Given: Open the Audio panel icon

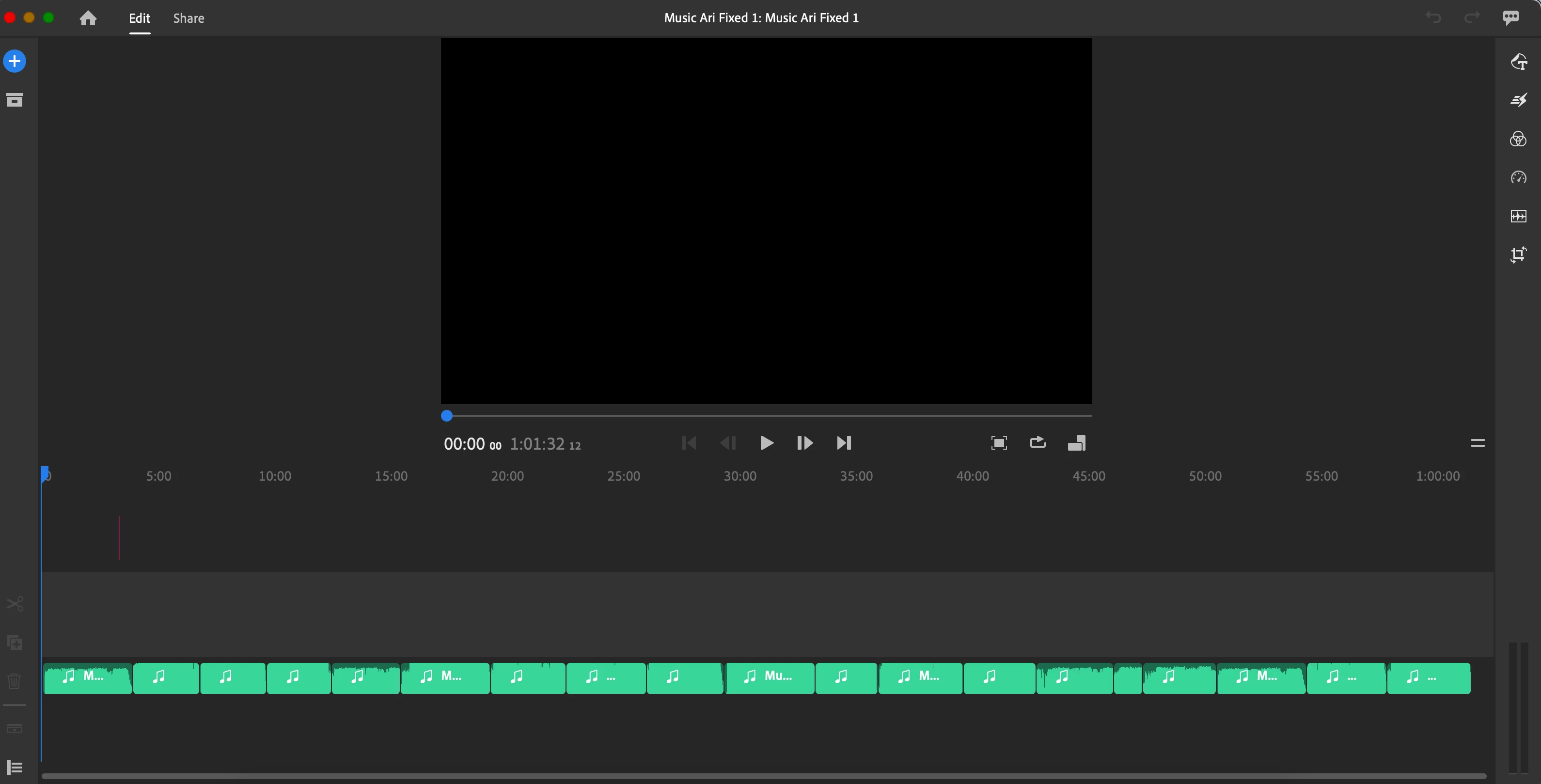Looking at the screenshot, I should tap(1518, 216).
